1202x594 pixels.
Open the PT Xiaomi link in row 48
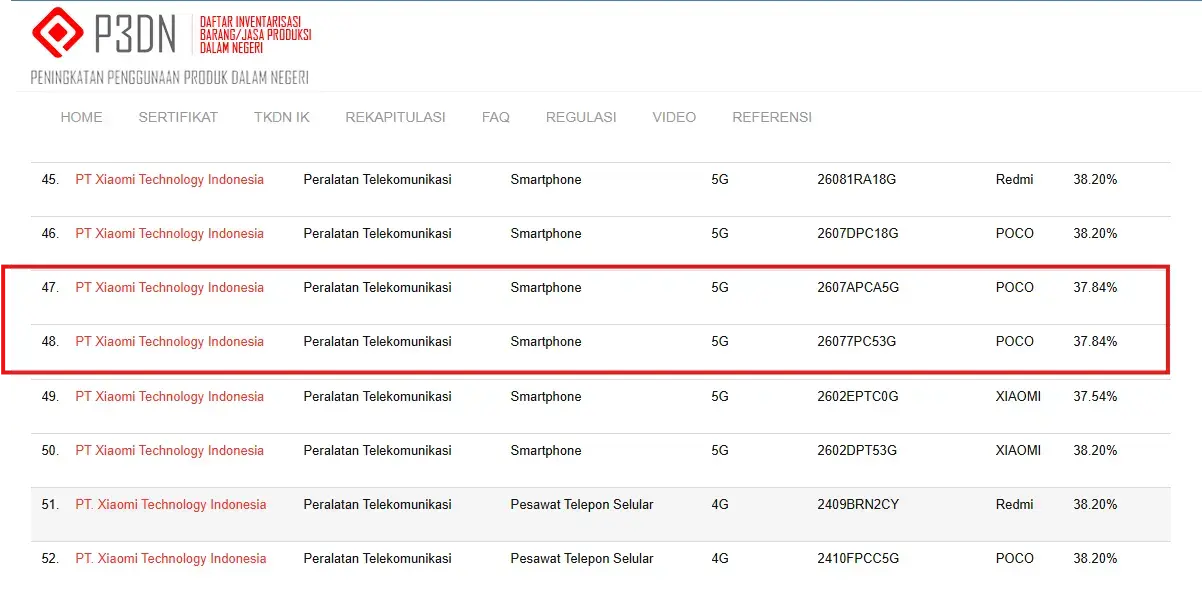(170, 342)
